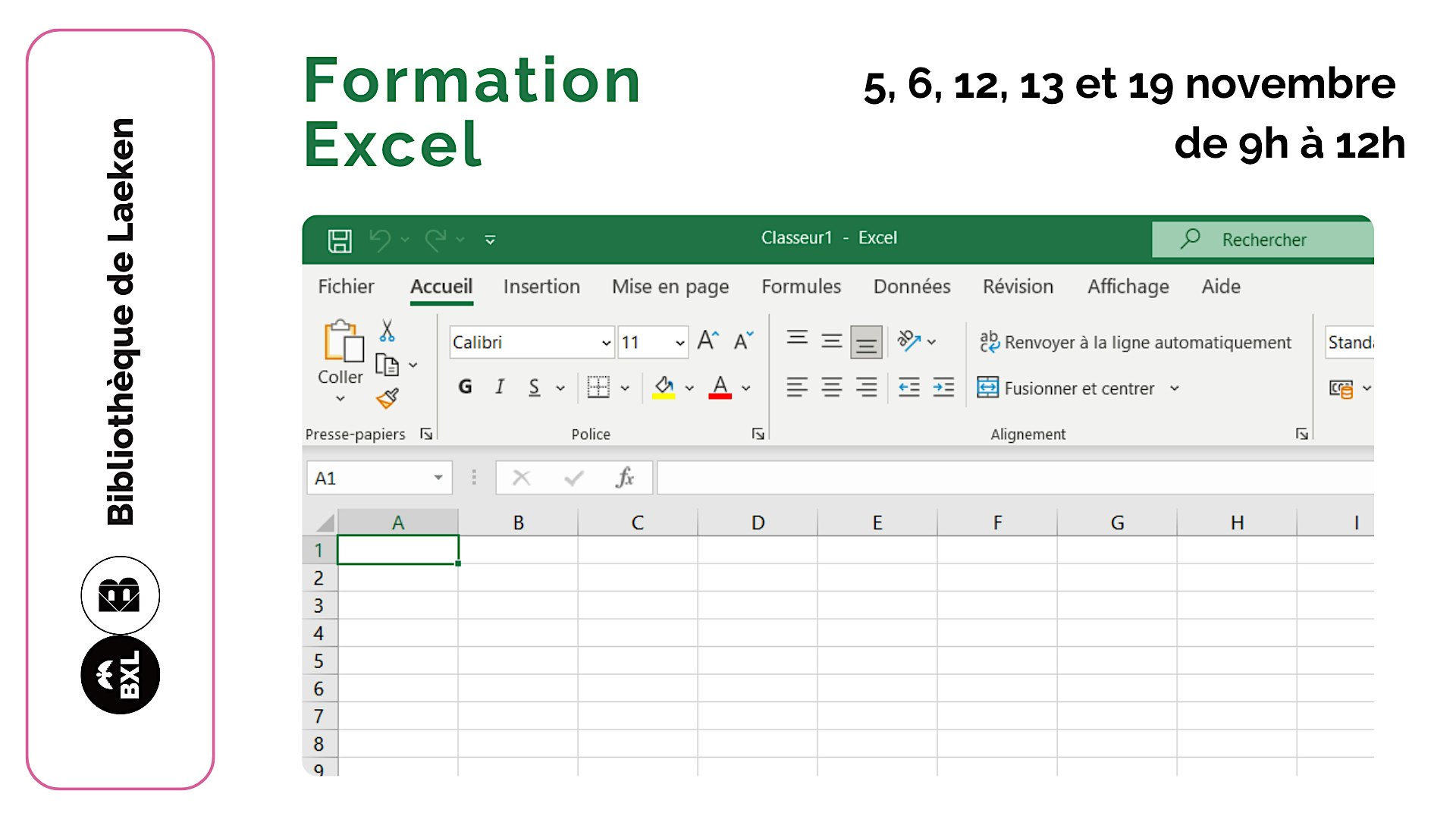Click the formula bar Cancel X icon
Image resolution: width=1456 pixels, height=819 pixels.
tap(521, 478)
